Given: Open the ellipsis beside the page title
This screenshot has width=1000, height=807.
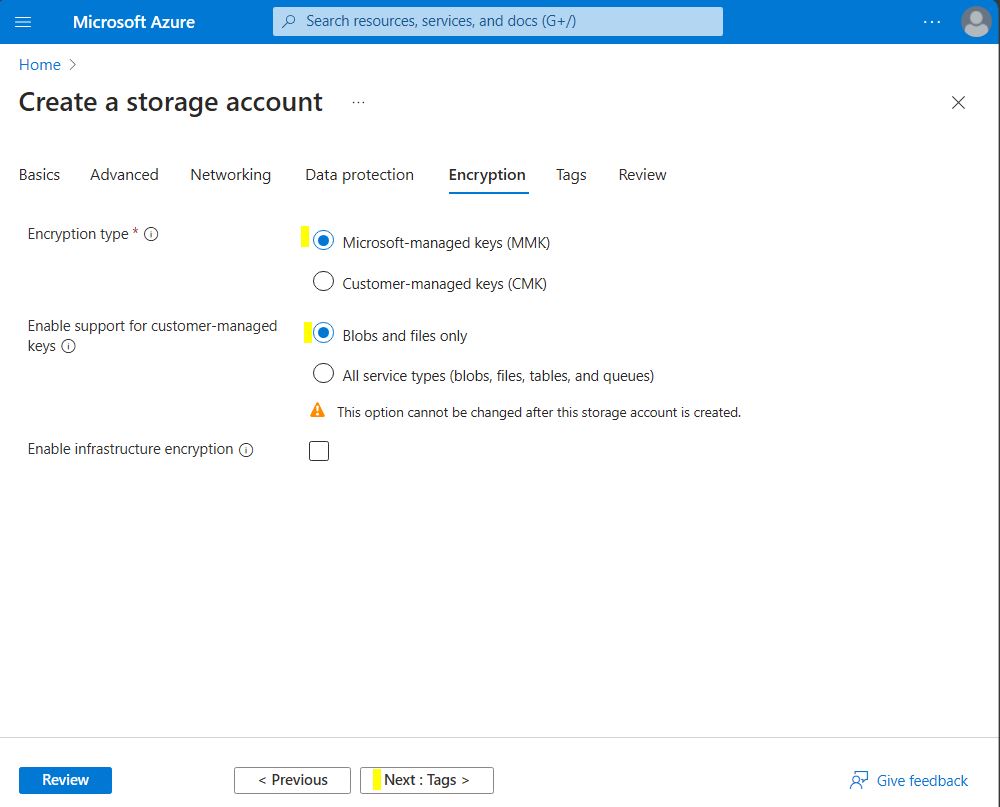Looking at the screenshot, I should point(358,102).
